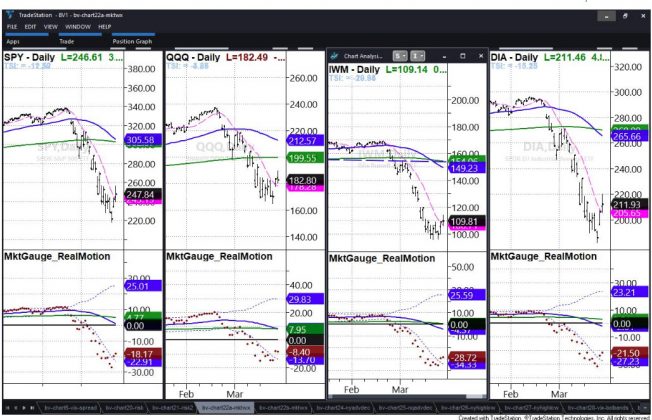The width and height of the screenshot is (652, 420).
Task: Click QQQ moving average label 212.57
Action: [x=305, y=141]
